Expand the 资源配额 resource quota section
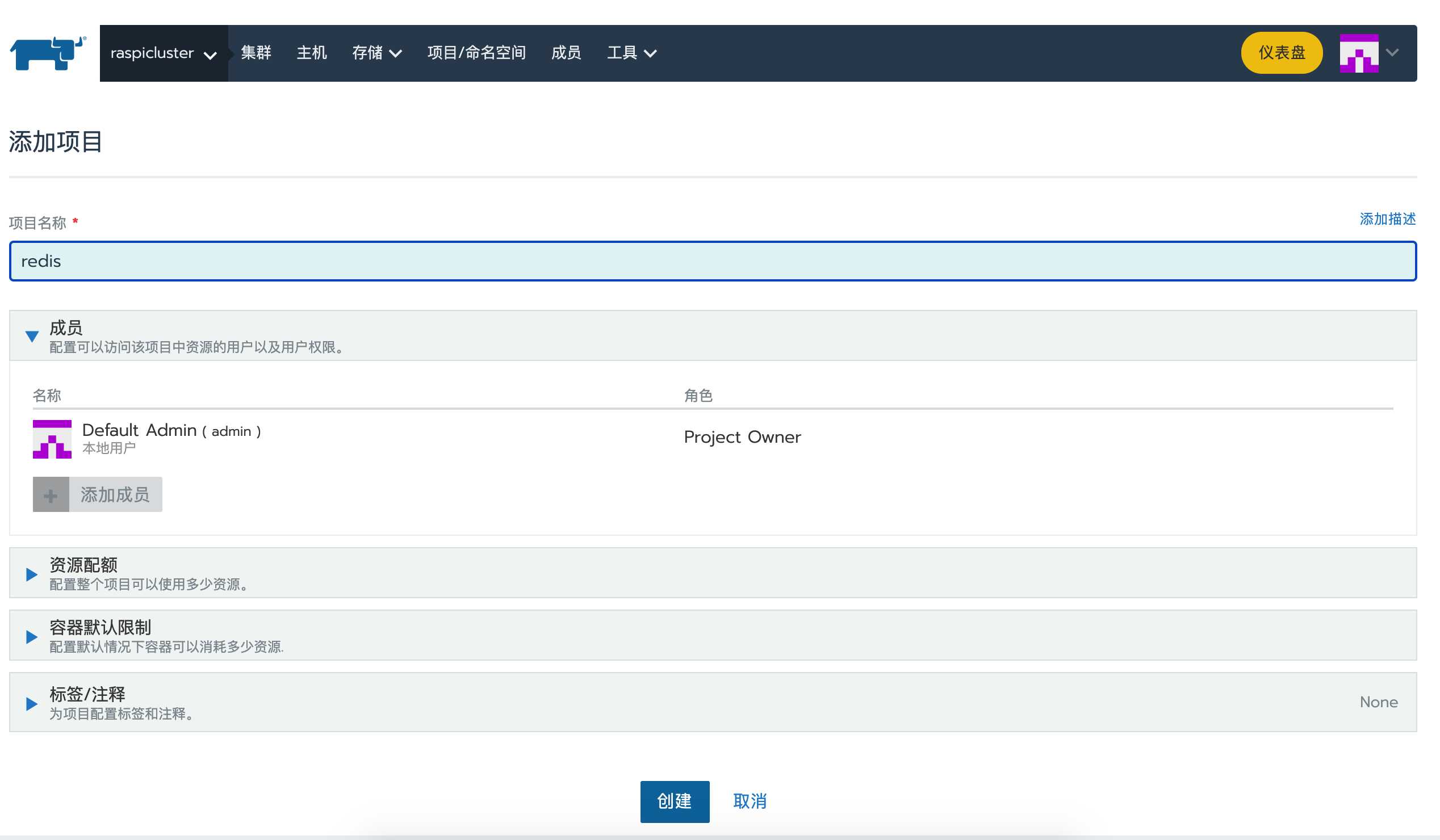Viewport: 1440px width, 840px height. [x=32, y=574]
